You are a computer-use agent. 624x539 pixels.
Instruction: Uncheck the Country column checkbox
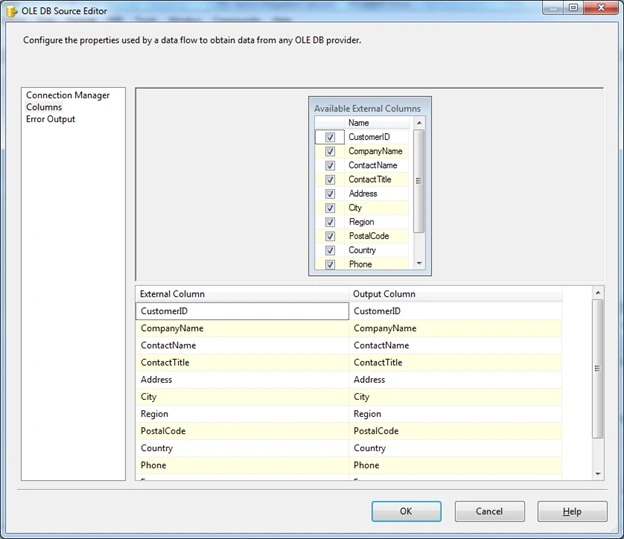pos(330,250)
